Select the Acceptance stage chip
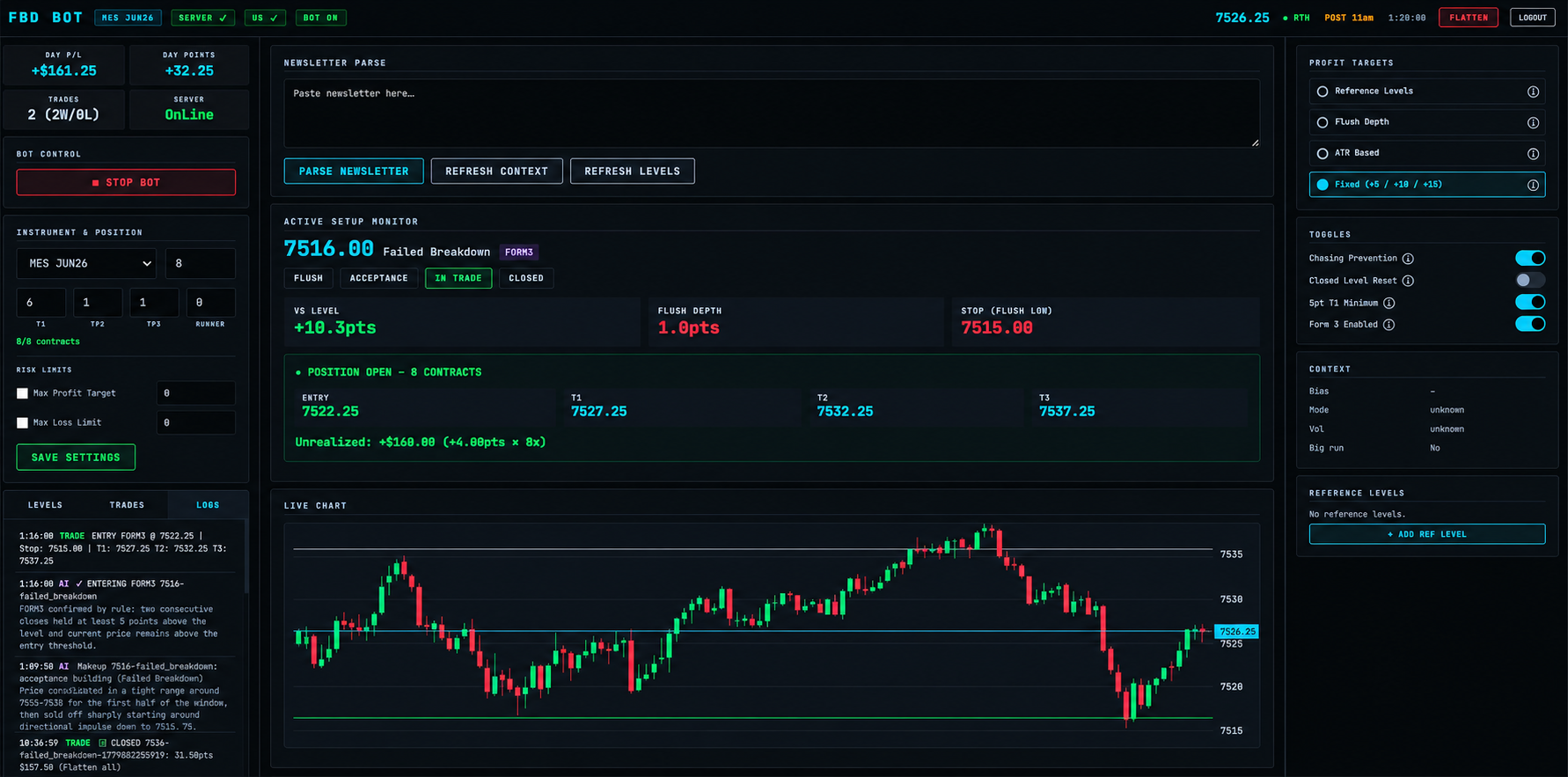The height and width of the screenshot is (777, 1568). pos(379,278)
